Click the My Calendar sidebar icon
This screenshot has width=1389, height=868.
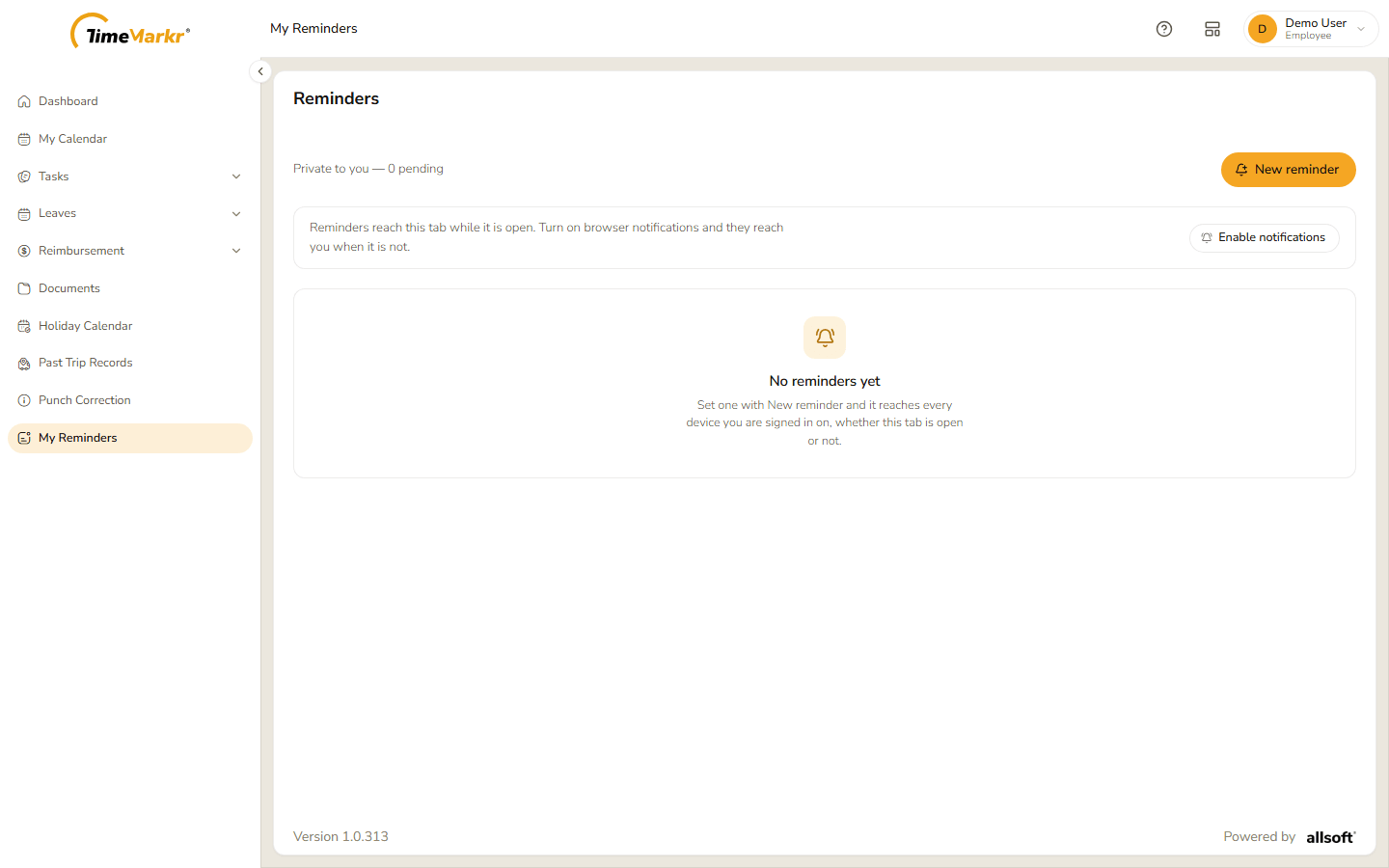(x=24, y=139)
